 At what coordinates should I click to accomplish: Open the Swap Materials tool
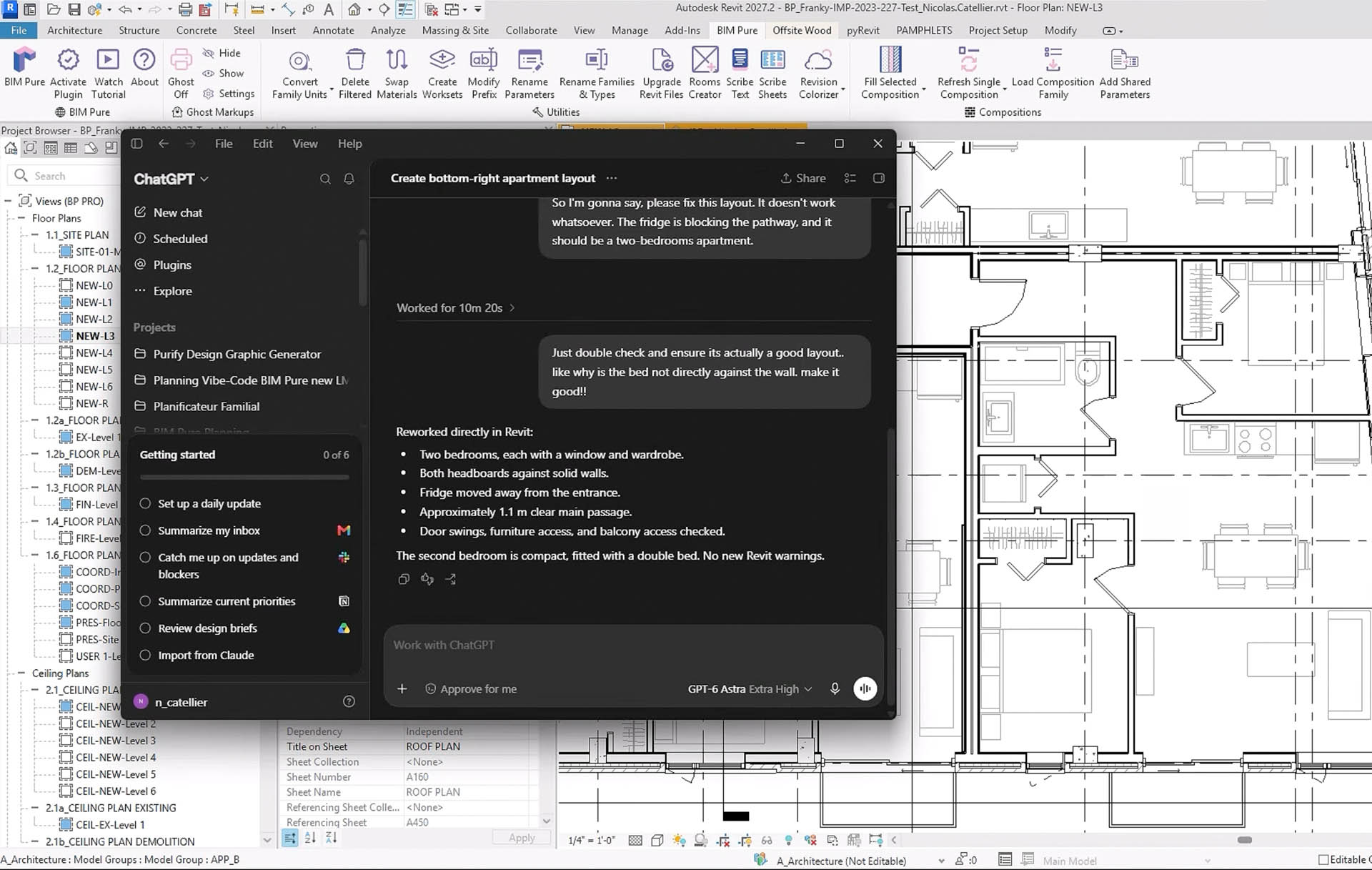click(x=397, y=73)
